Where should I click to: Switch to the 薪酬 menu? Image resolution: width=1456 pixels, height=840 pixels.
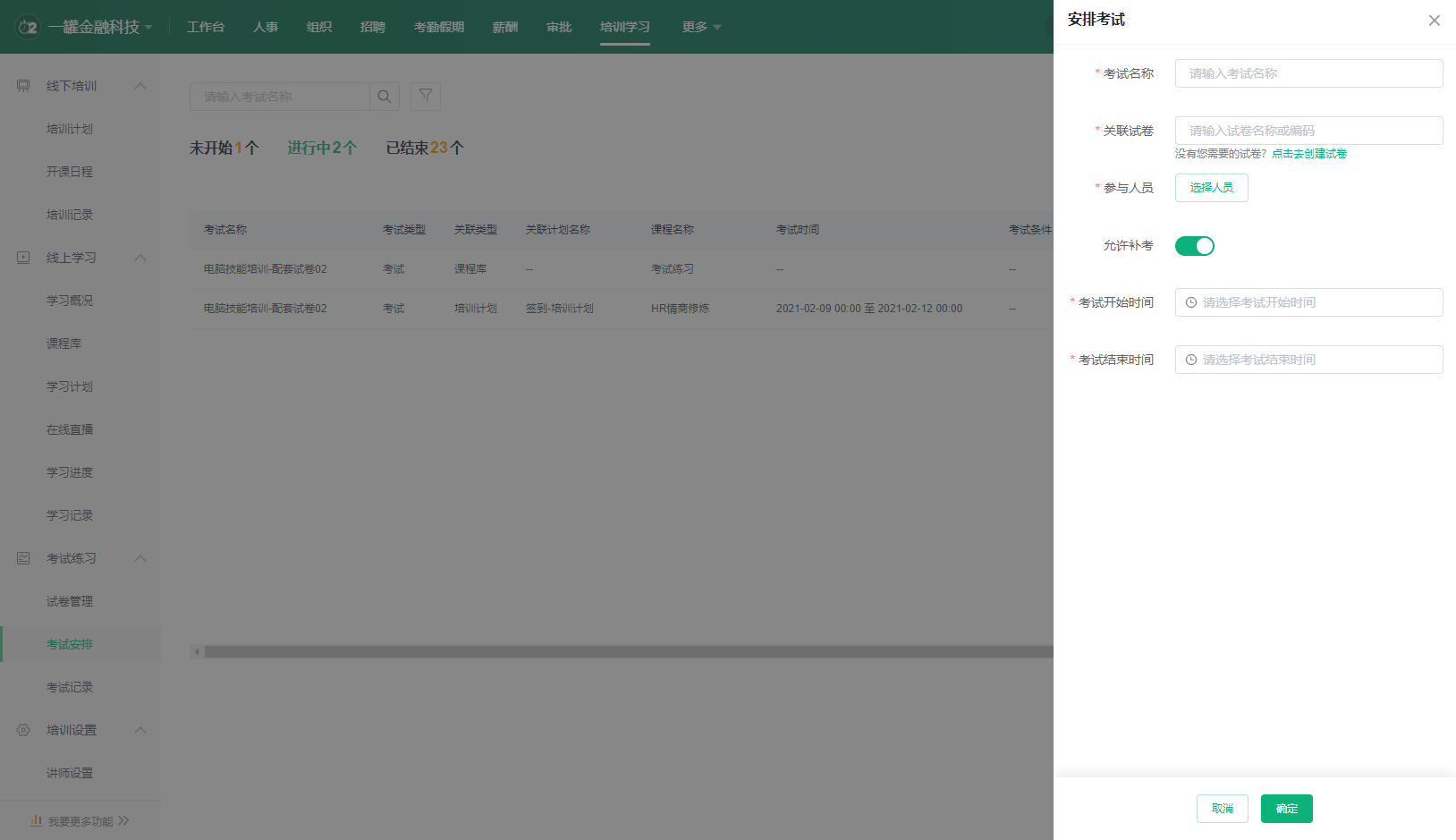point(505,27)
